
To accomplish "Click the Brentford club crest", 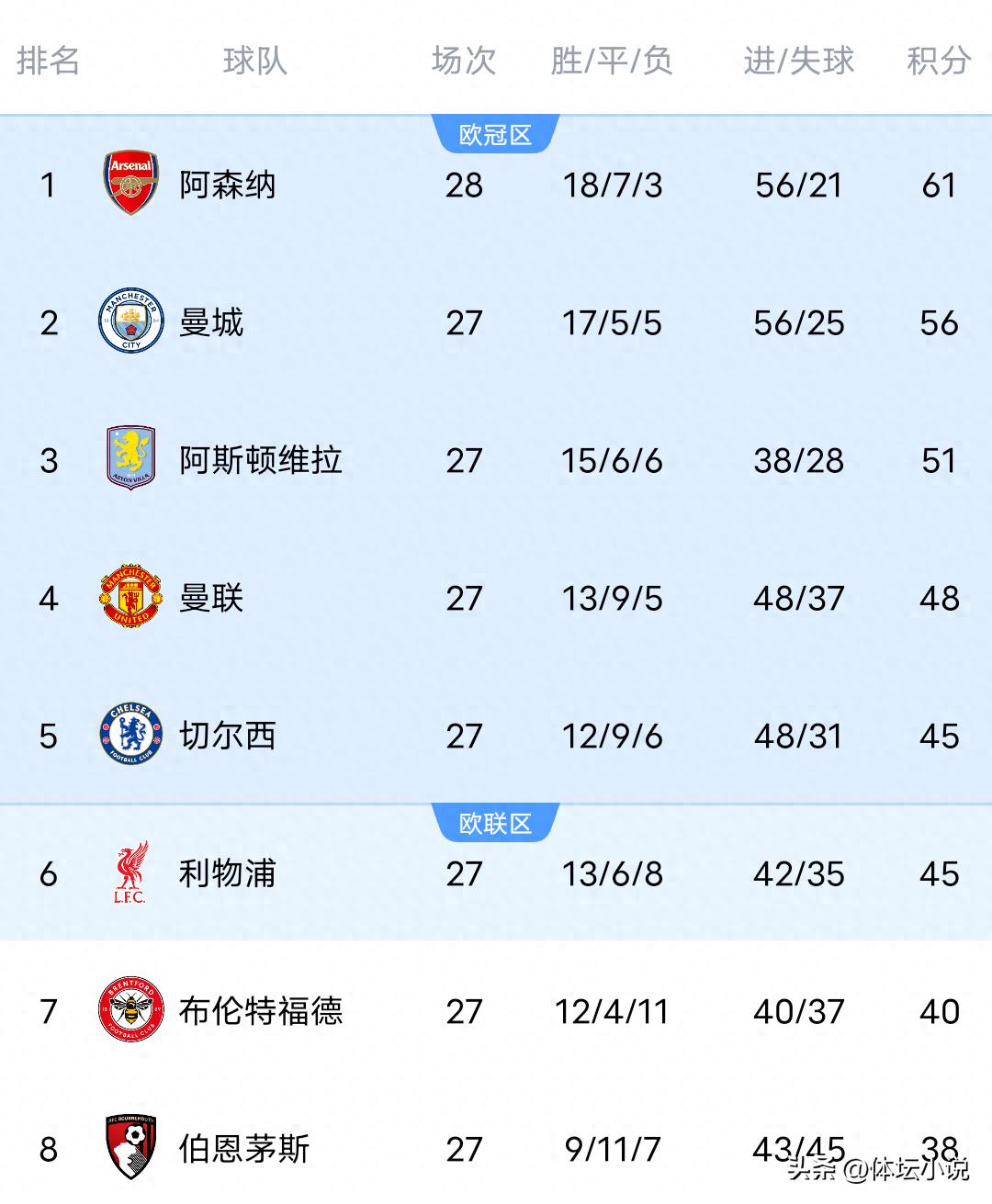I will point(130,1010).
